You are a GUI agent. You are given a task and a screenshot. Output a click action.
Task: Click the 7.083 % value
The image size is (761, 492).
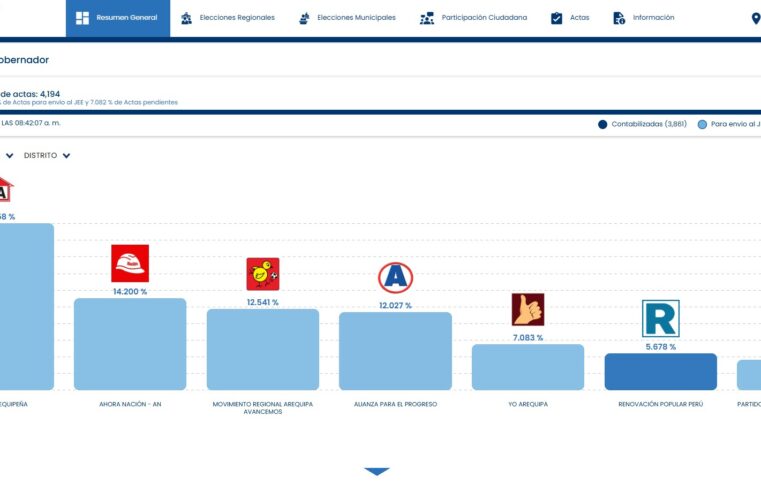pos(528,338)
